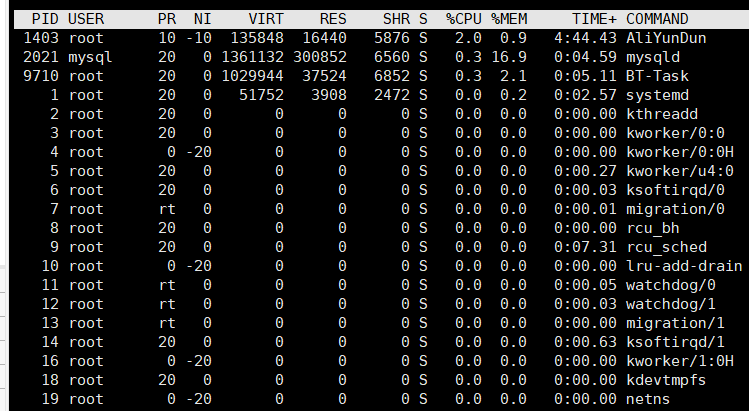Image resolution: width=749 pixels, height=411 pixels.
Task: Click PID 9710 in the process list
Action: [x=41, y=76]
